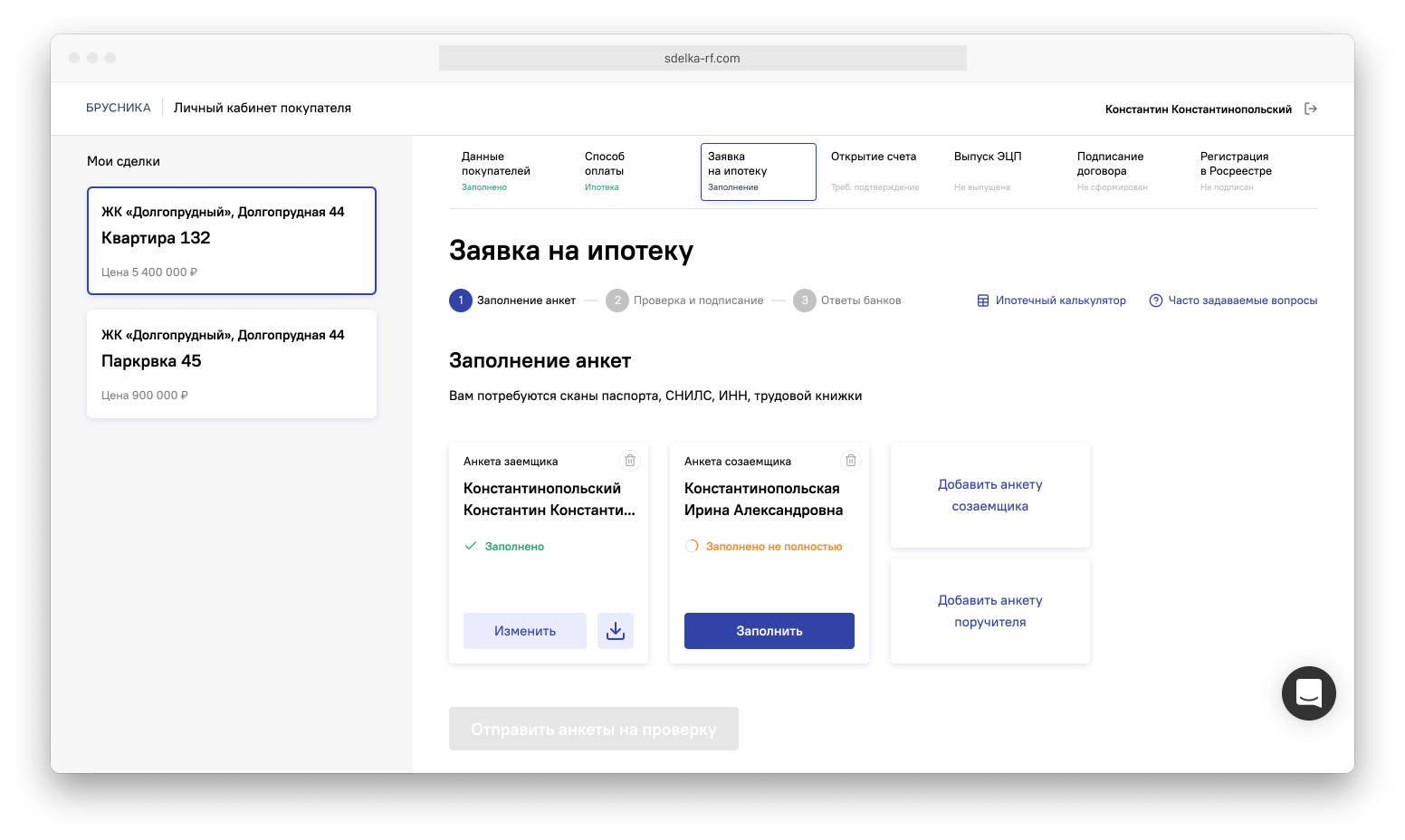Click the required scans notice text
This screenshot has width=1405, height=840.
pyautogui.click(x=655, y=396)
